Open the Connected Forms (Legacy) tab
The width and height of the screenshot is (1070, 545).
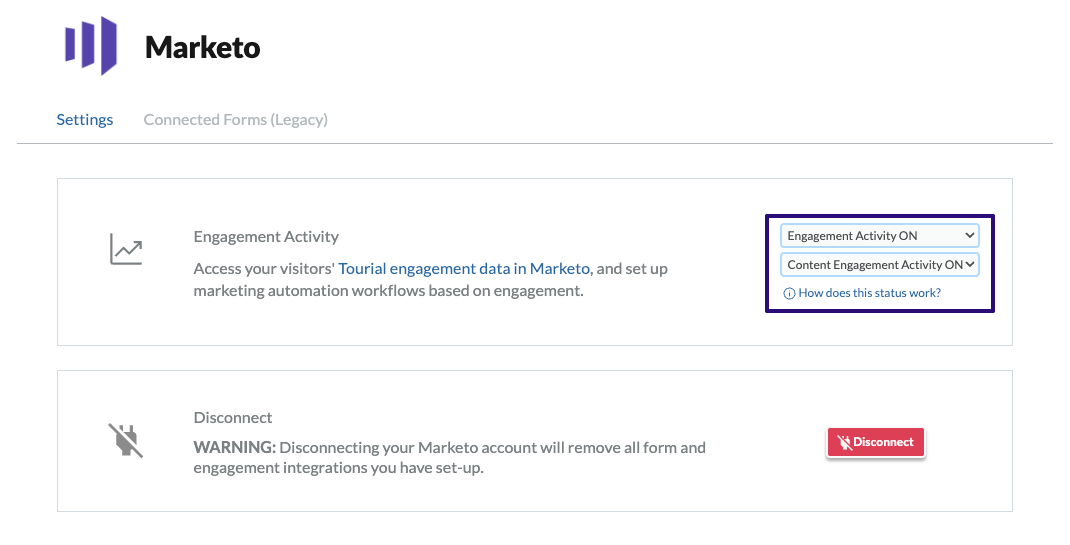coord(235,120)
